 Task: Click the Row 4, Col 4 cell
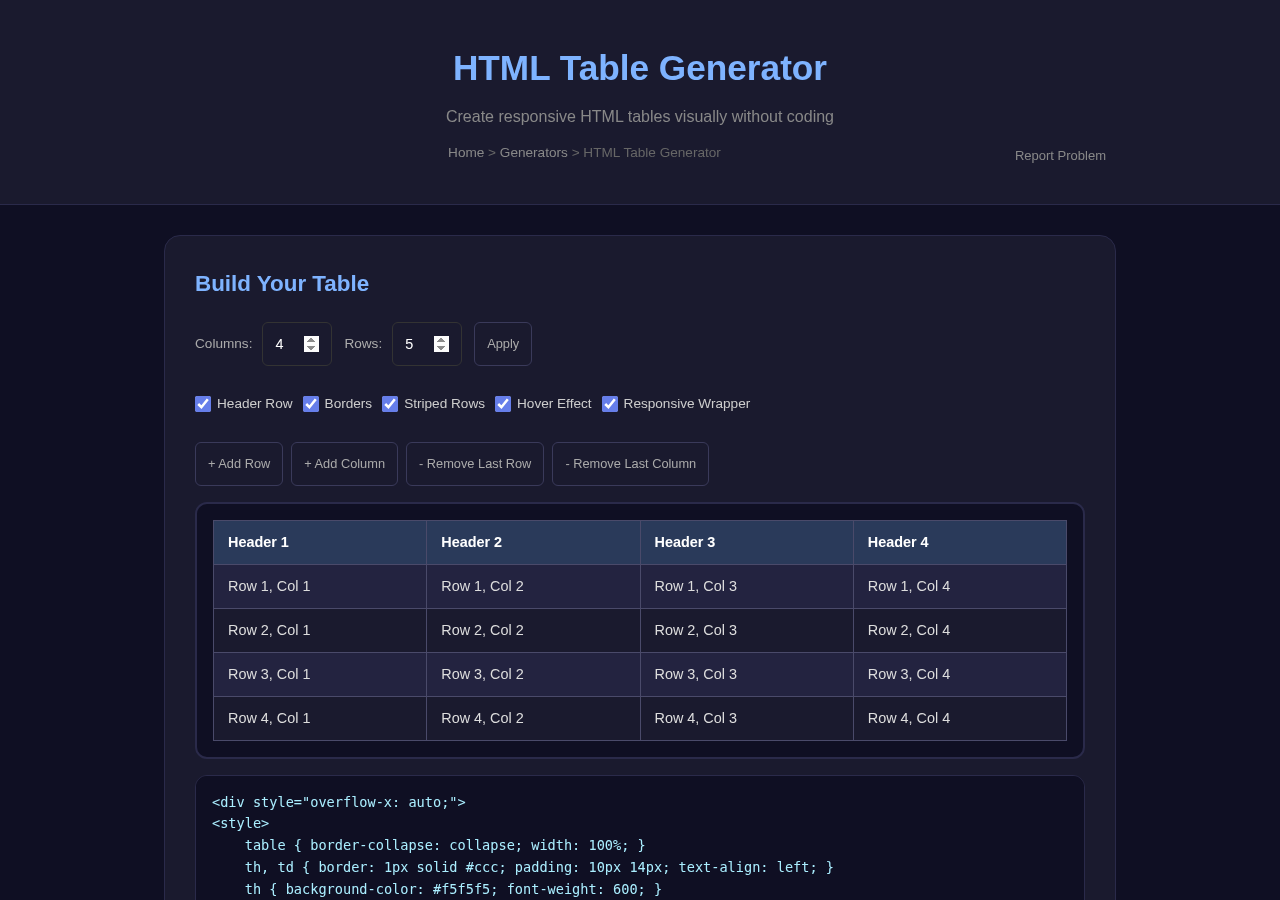[x=960, y=718]
